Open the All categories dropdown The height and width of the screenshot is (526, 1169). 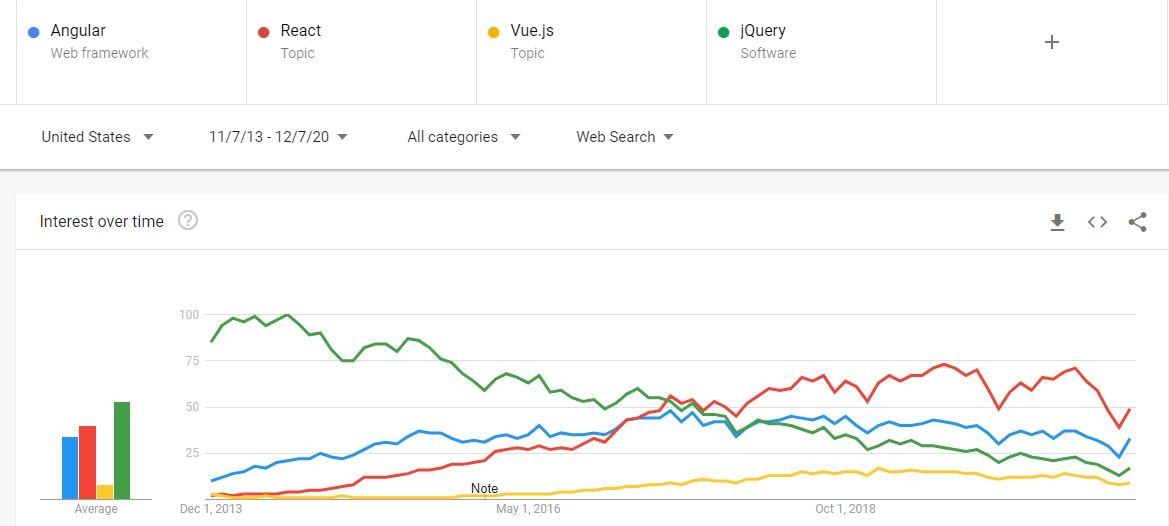(x=464, y=137)
